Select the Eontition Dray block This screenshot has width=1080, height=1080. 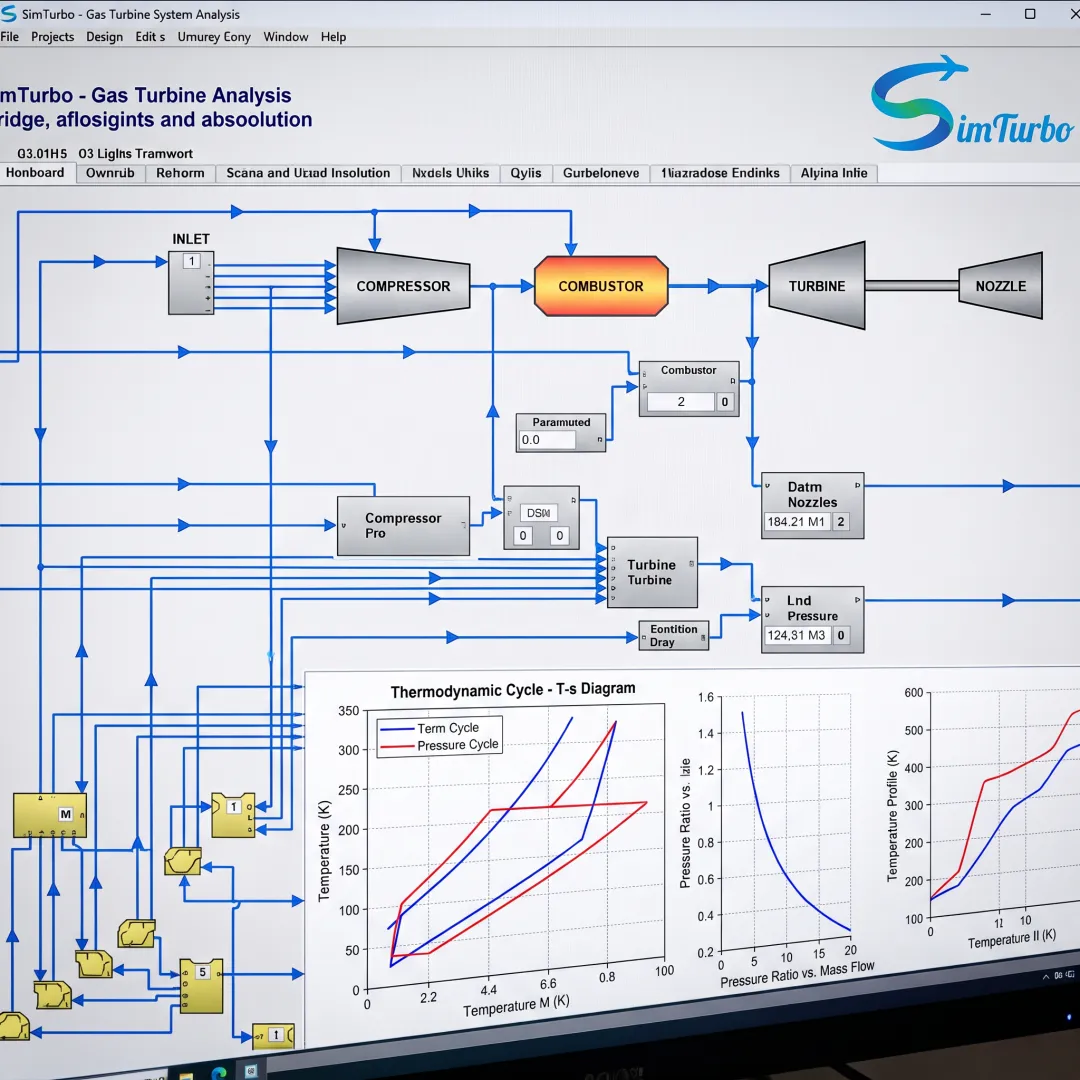673,636
